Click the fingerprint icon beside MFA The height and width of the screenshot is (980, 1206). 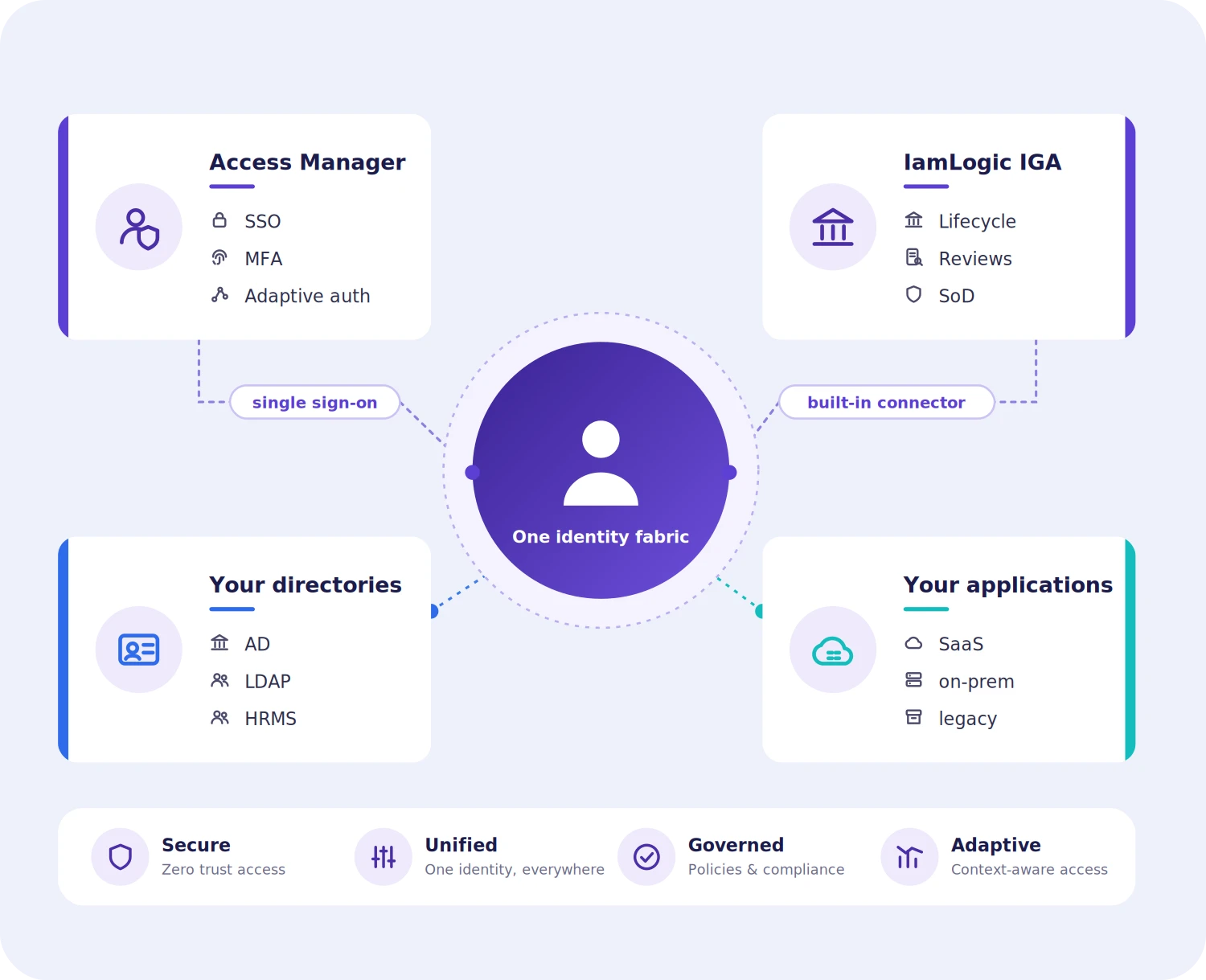(x=219, y=257)
